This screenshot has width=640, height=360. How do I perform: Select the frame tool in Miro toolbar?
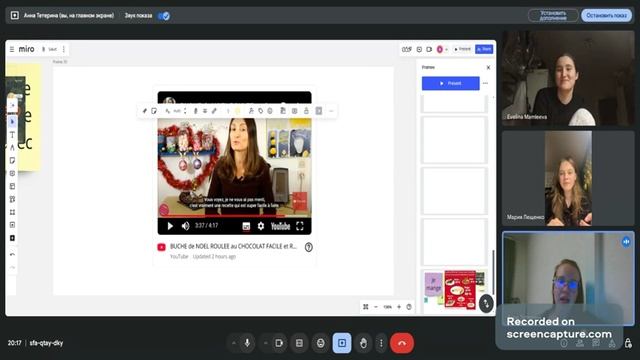click(12, 212)
